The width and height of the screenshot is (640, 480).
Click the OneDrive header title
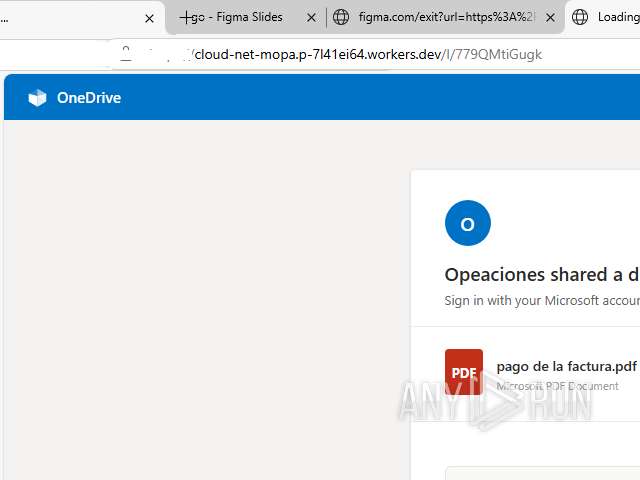point(89,98)
